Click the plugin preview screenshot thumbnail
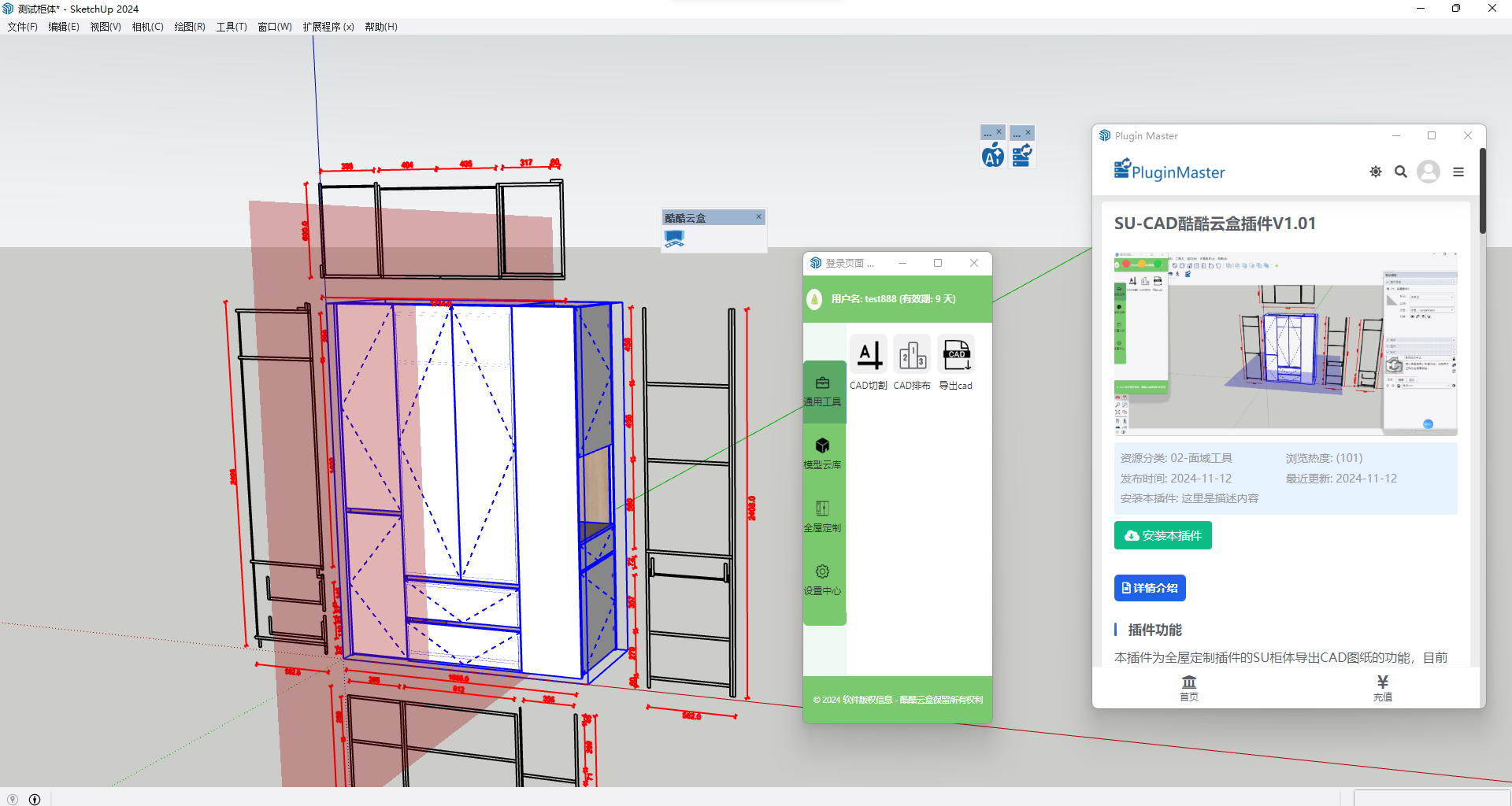 [x=1285, y=344]
